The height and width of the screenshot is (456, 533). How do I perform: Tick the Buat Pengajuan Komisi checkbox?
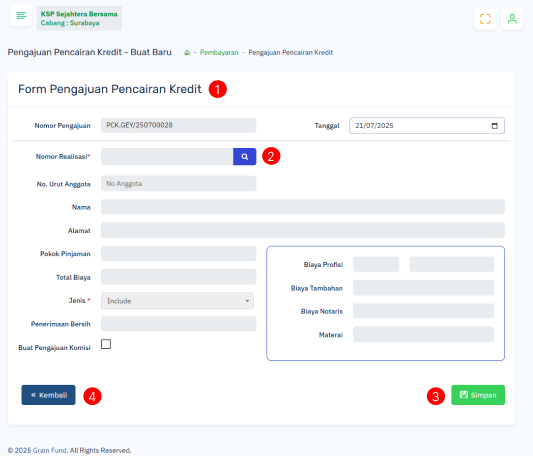106,344
